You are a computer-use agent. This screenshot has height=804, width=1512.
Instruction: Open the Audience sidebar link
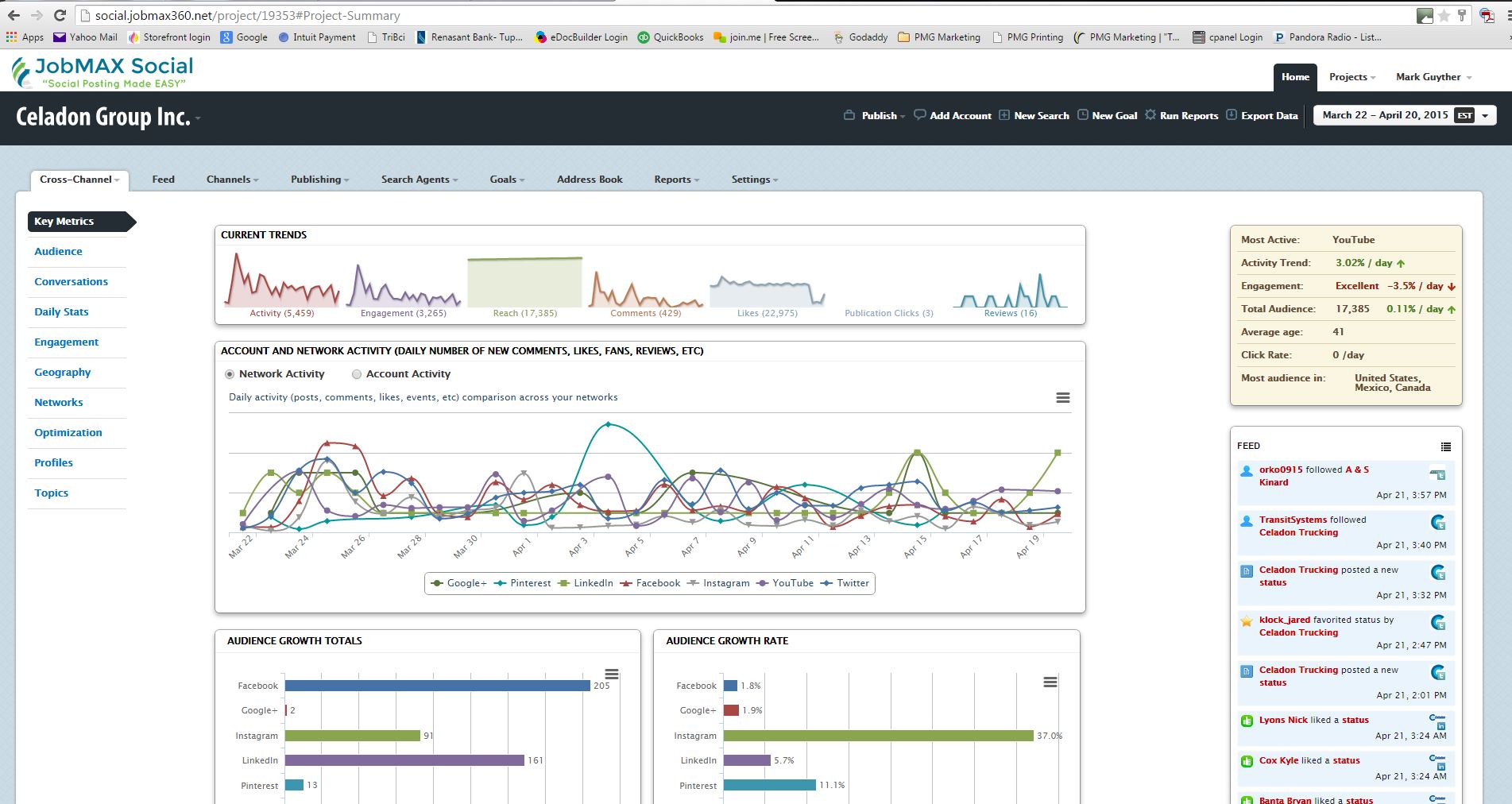click(x=58, y=251)
